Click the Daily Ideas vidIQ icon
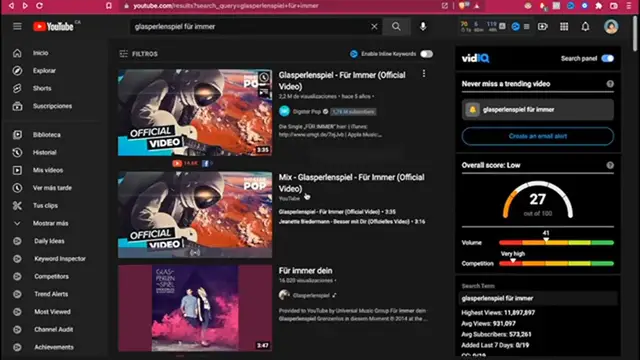 click(x=17, y=241)
